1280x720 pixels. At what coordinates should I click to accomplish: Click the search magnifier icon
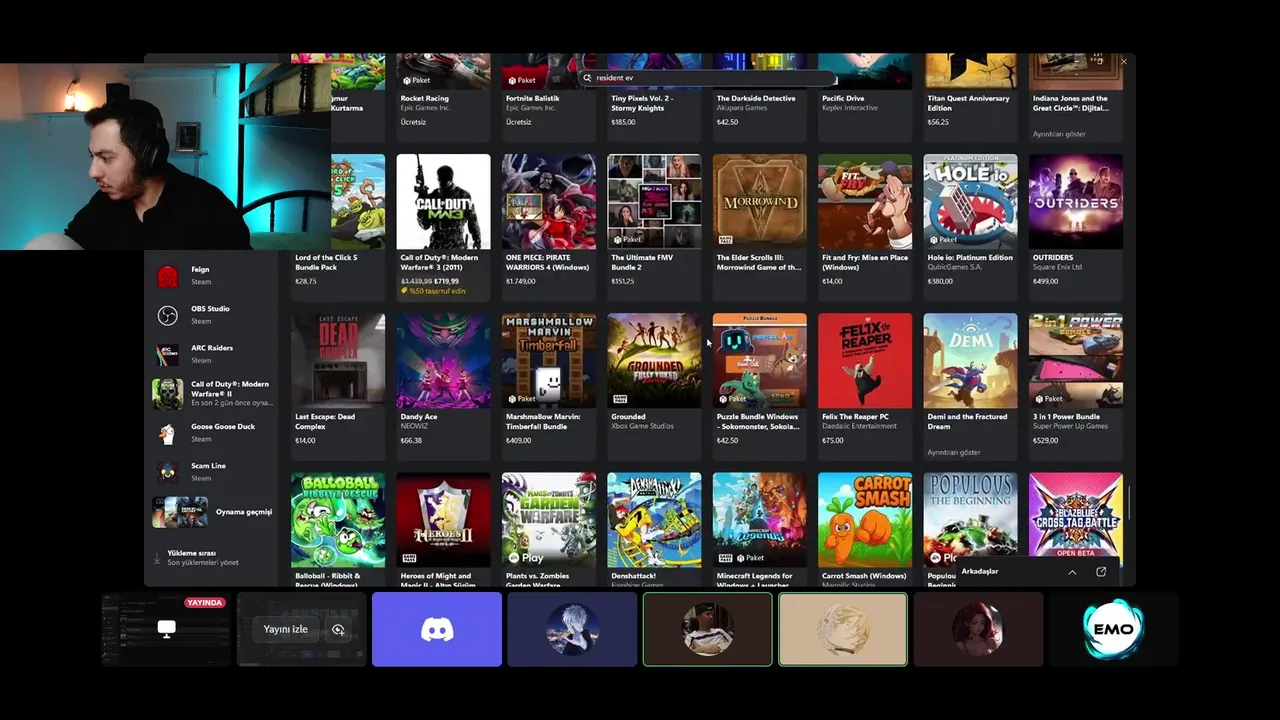pos(588,77)
